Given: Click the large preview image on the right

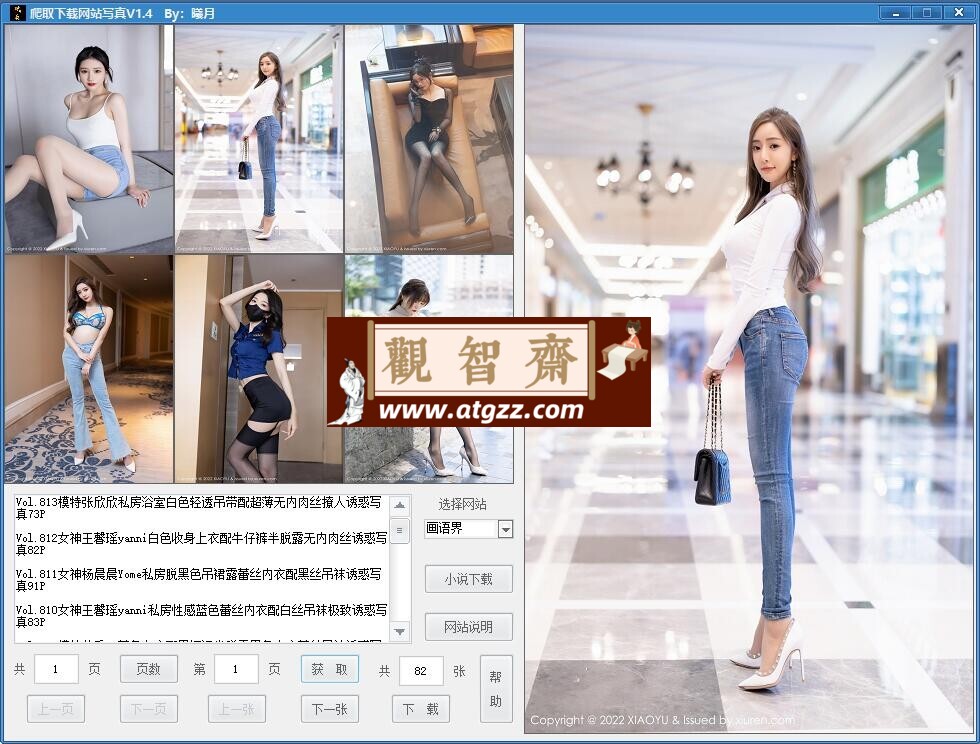Looking at the screenshot, I should (749, 379).
